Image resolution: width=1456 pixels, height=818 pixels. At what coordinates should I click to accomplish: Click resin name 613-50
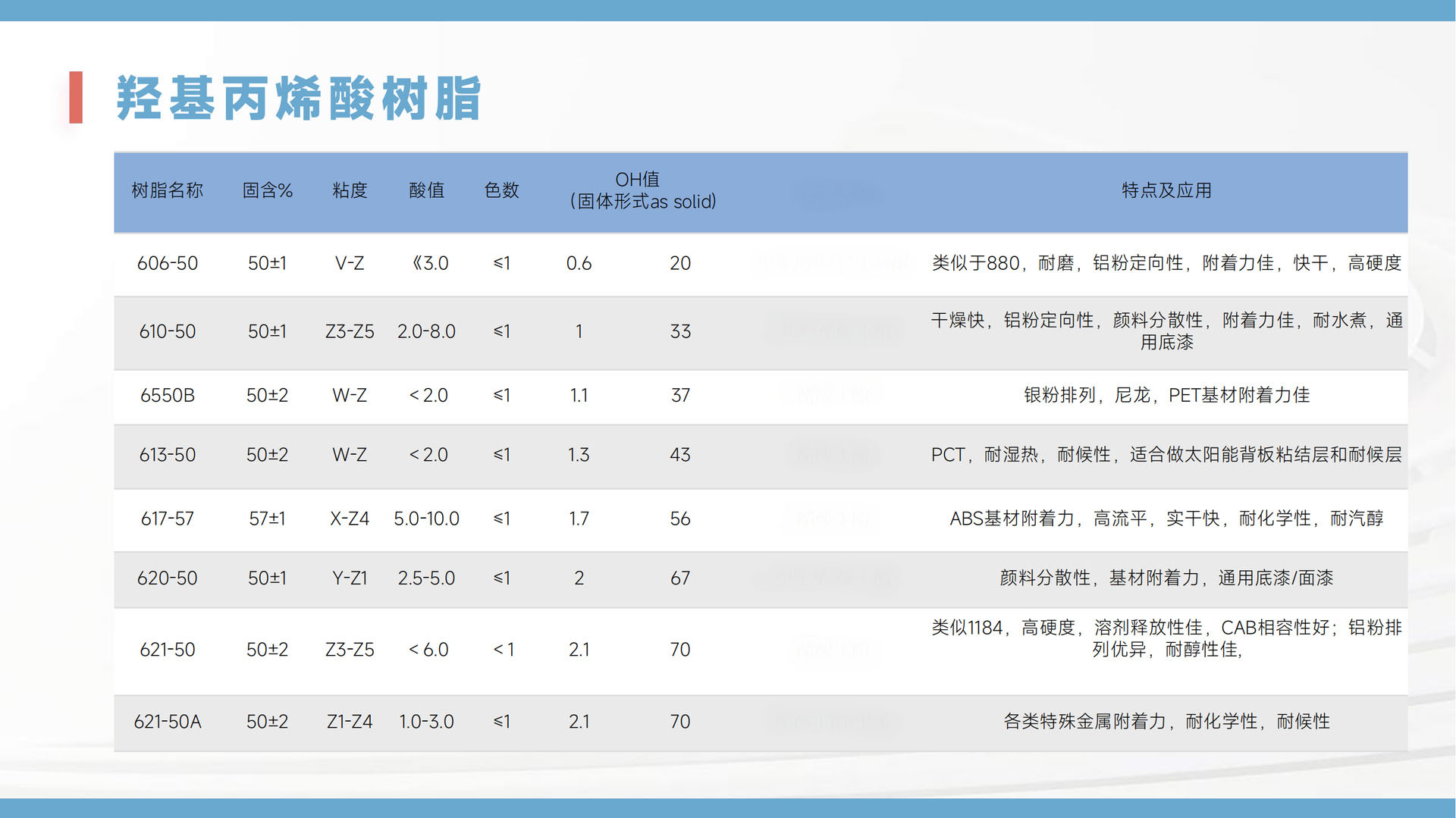pos(167,455)
